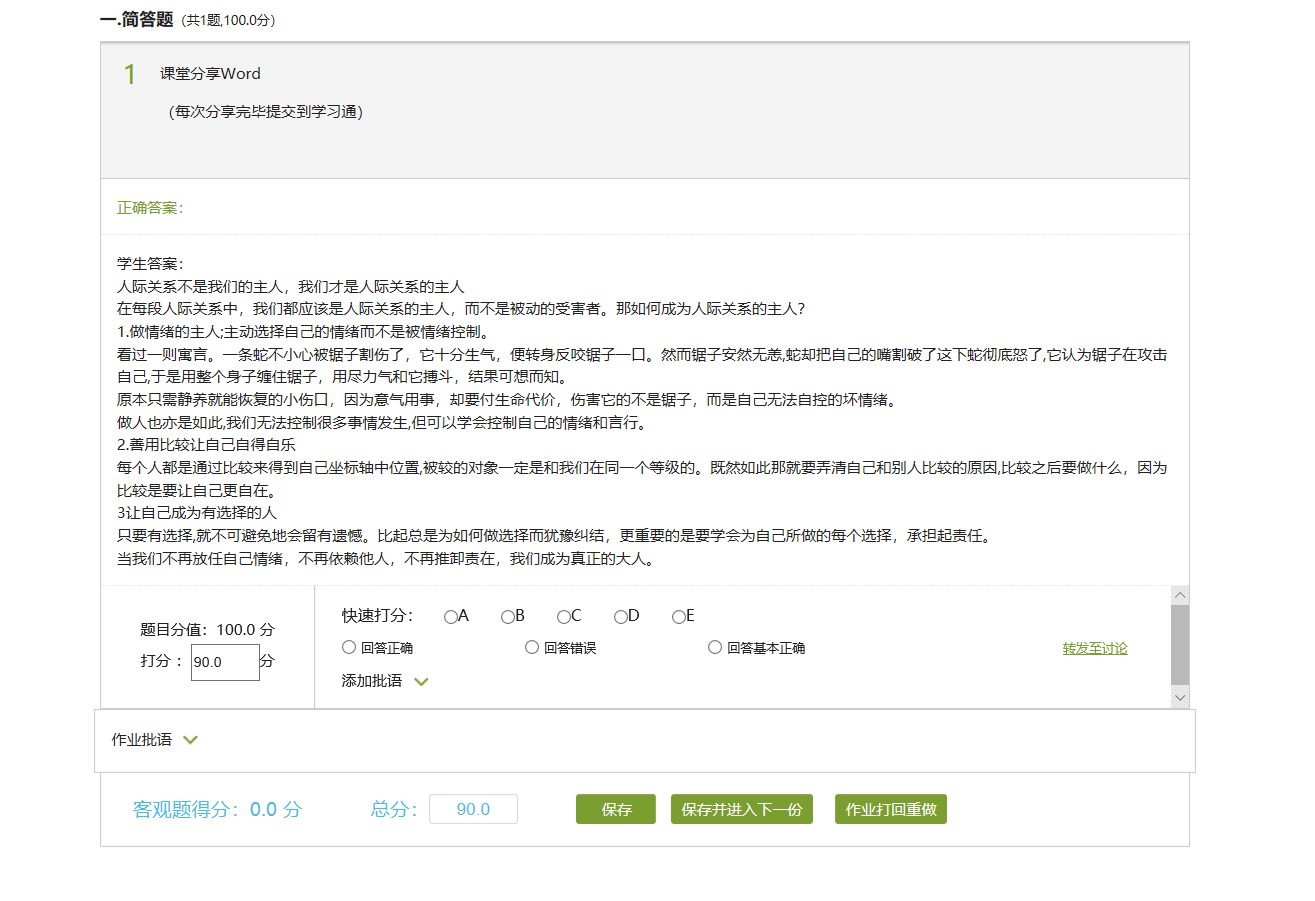Screen dimensions: 1315x901
Task: Focus the 总分 total score field
Action: [473, 809]
